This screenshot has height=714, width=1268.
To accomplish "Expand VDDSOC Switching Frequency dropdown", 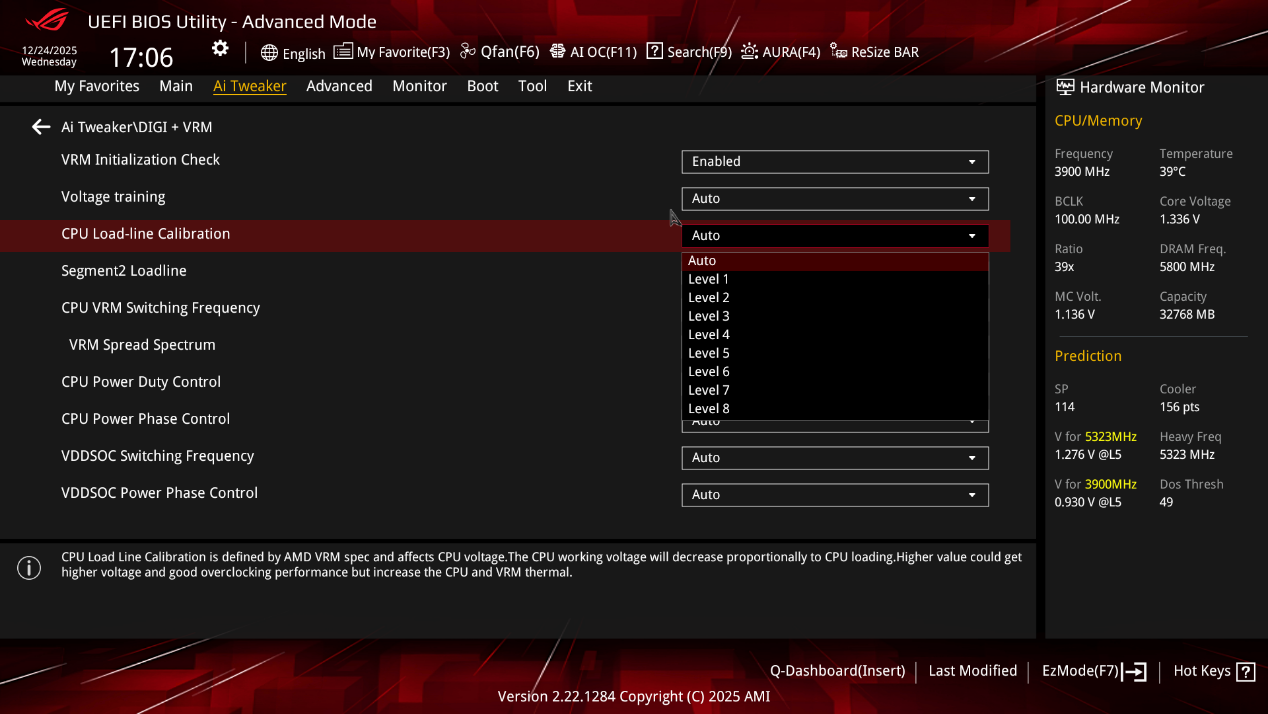I will (x=834, y=458).
